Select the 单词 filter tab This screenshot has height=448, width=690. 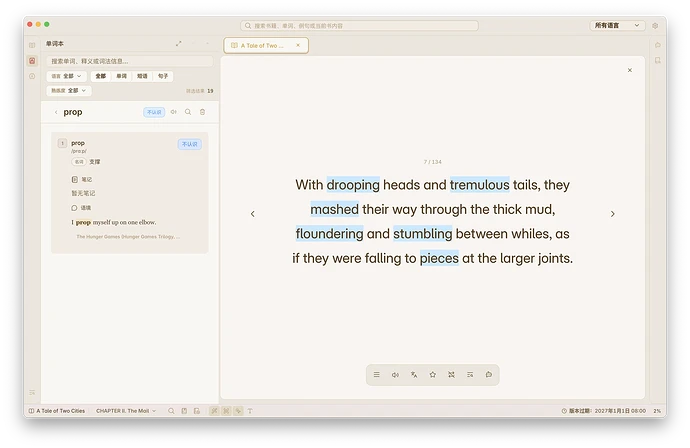[x=121, y=76]
